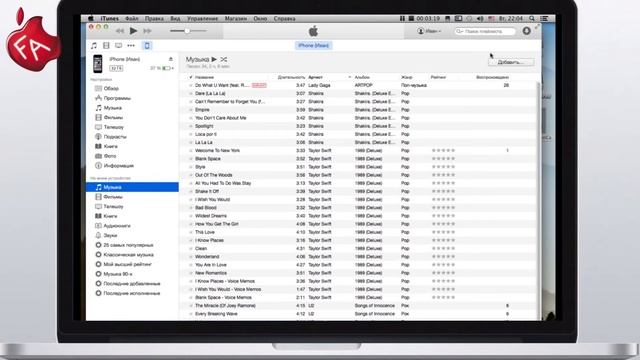Adjust the volume slider knob
This screenshot has height=360, width=640.
(187, 31)
